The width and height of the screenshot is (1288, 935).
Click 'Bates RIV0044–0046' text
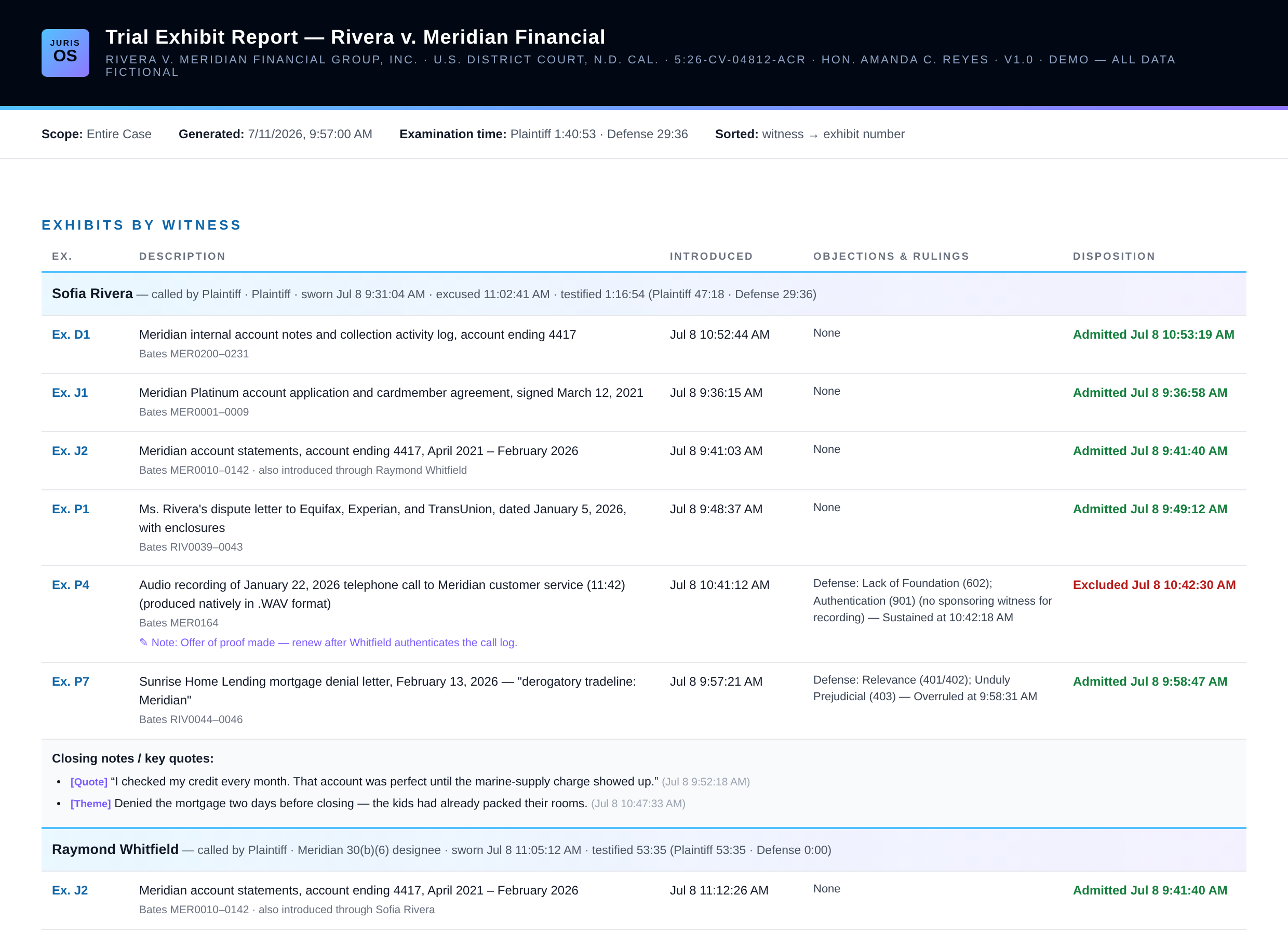(191, 720)
